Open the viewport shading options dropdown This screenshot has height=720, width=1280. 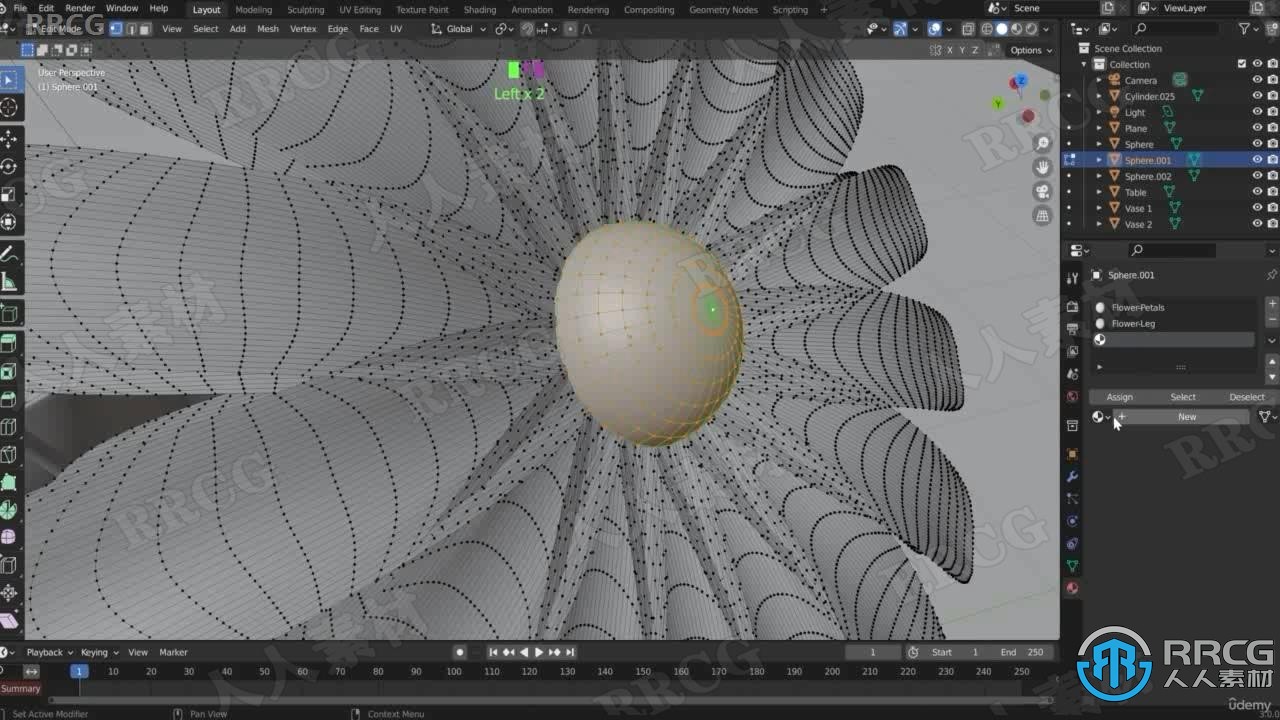click(x=1048, y=29)
